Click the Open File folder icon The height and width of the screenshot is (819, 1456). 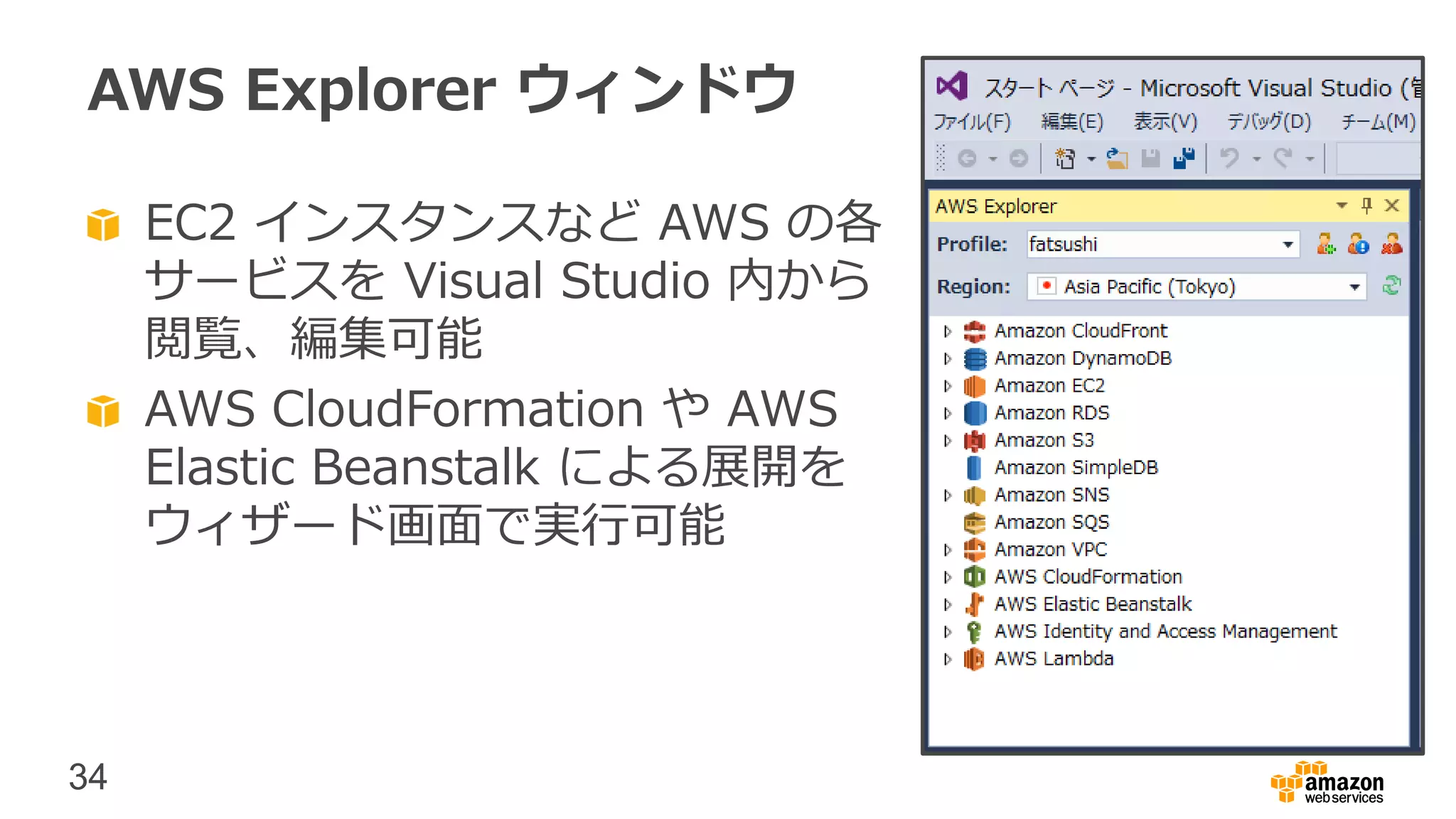click(x=1118, y=159)
